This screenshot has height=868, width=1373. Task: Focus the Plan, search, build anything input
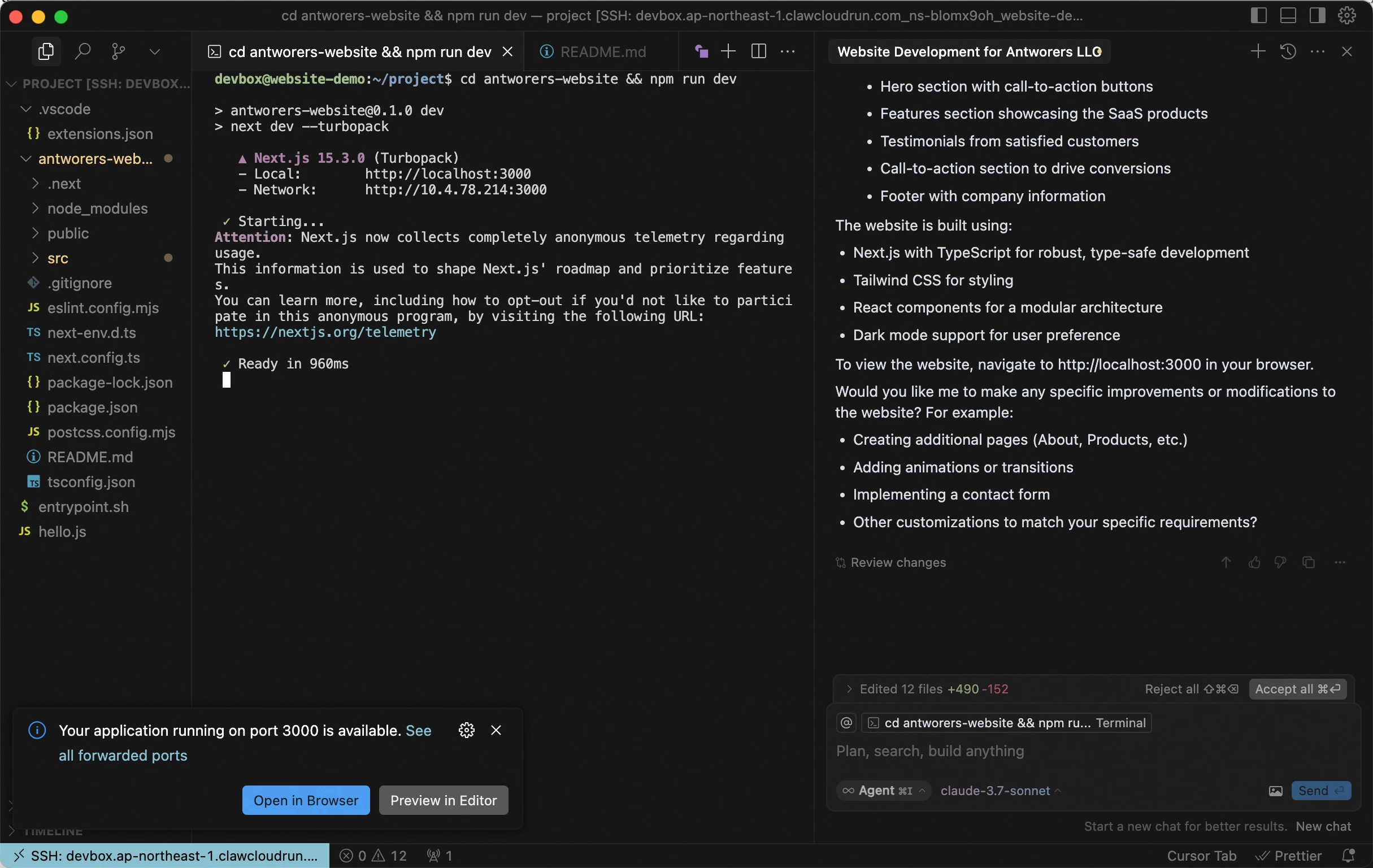1093,751
